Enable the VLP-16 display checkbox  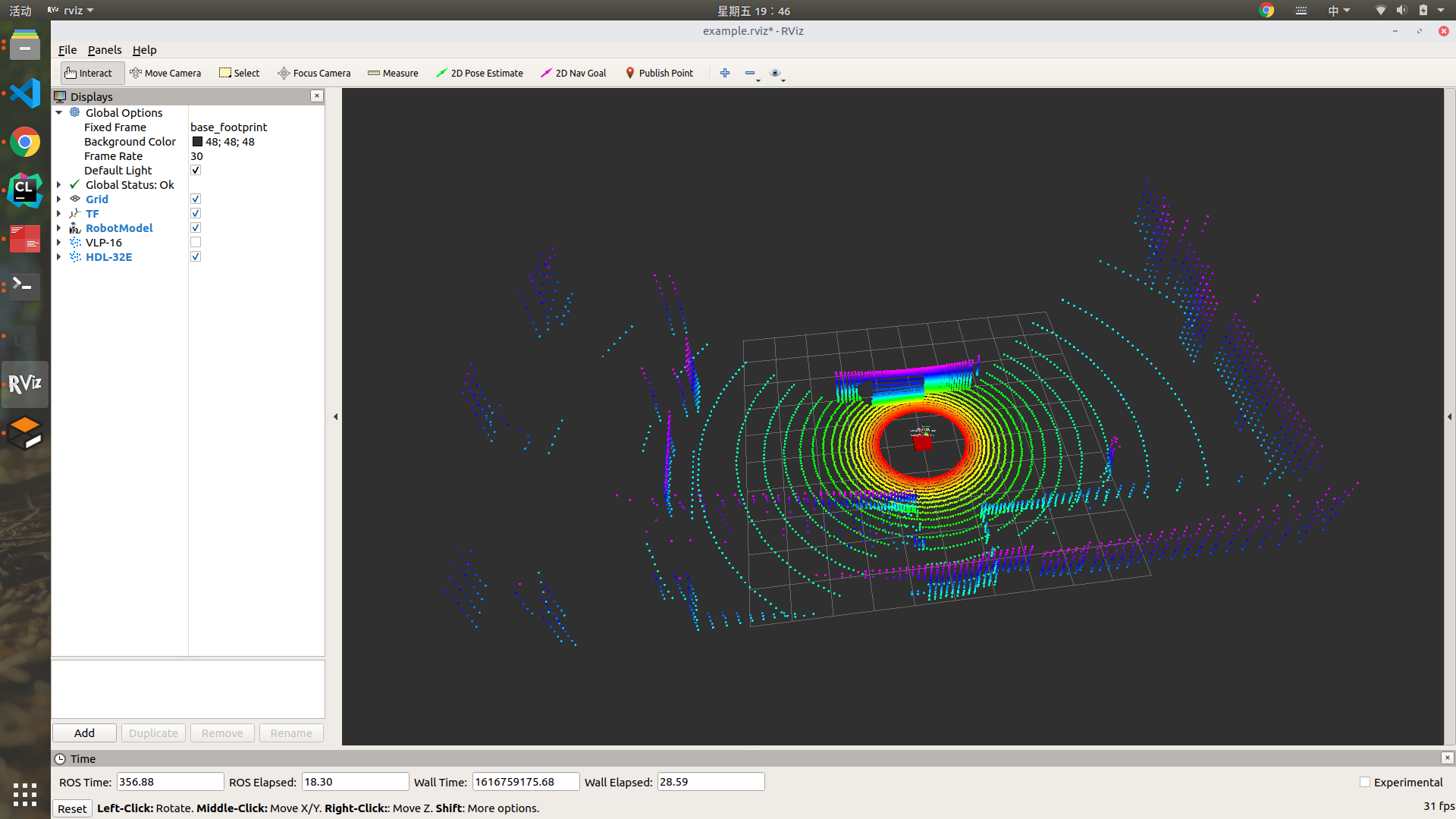[196, 243]
